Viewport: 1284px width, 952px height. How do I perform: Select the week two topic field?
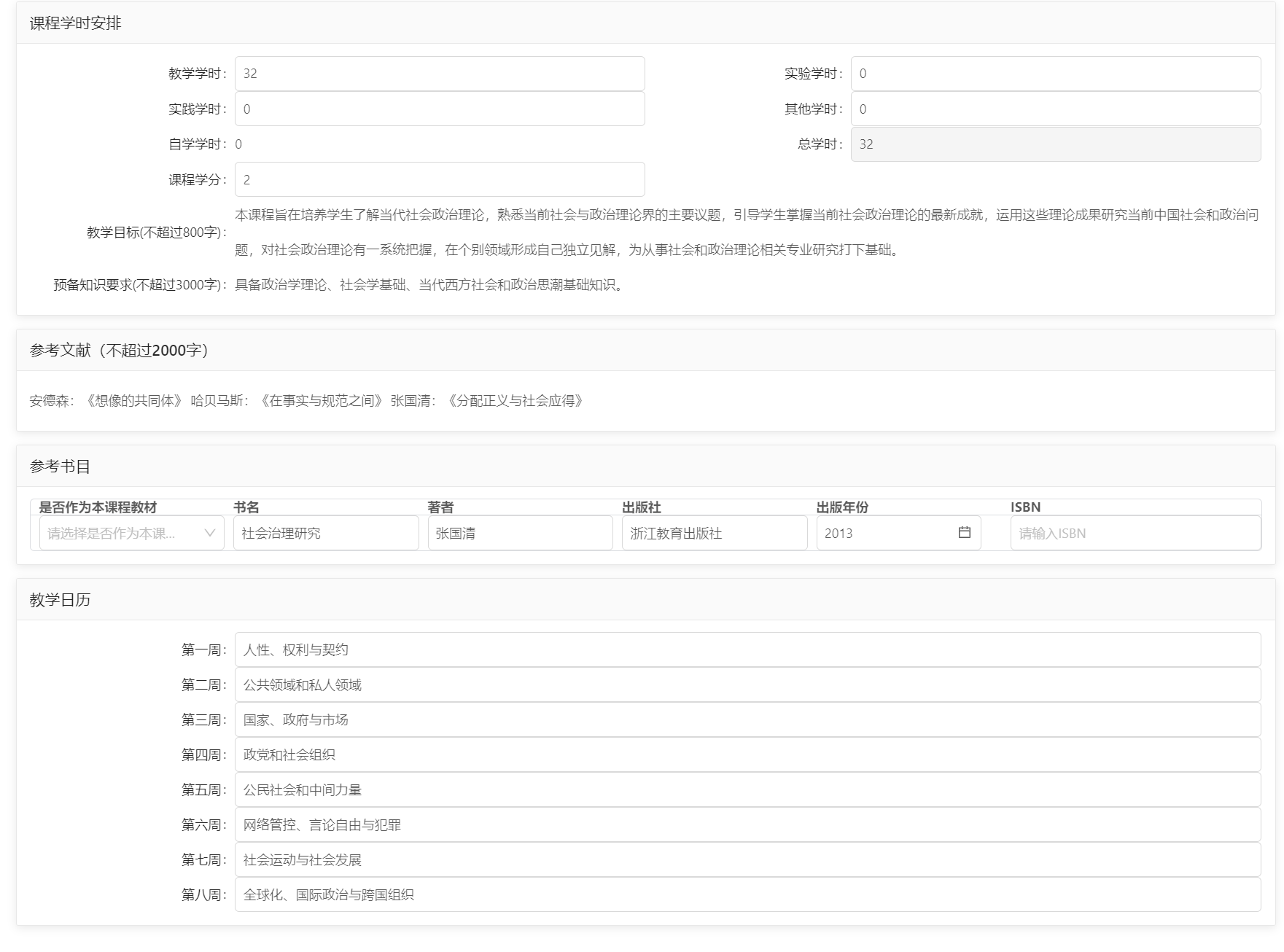coord(747,684)
